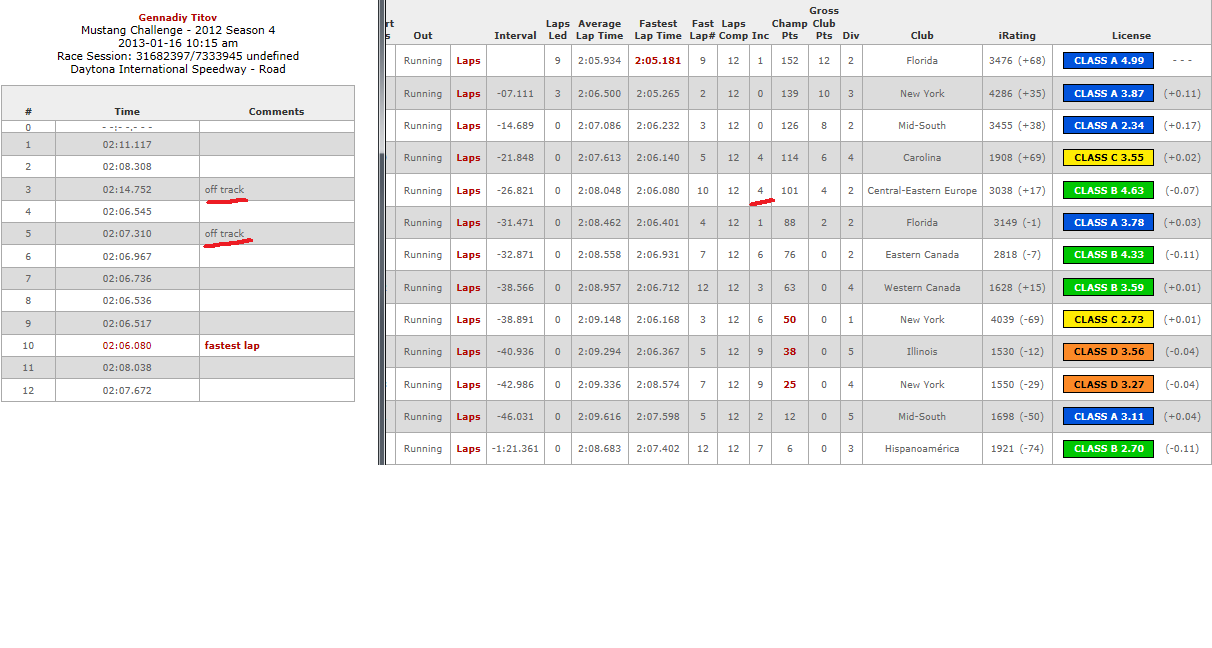Click the Gennadiy Titov driver name
Screen dimensions: 1212x648
pos(178,18)
